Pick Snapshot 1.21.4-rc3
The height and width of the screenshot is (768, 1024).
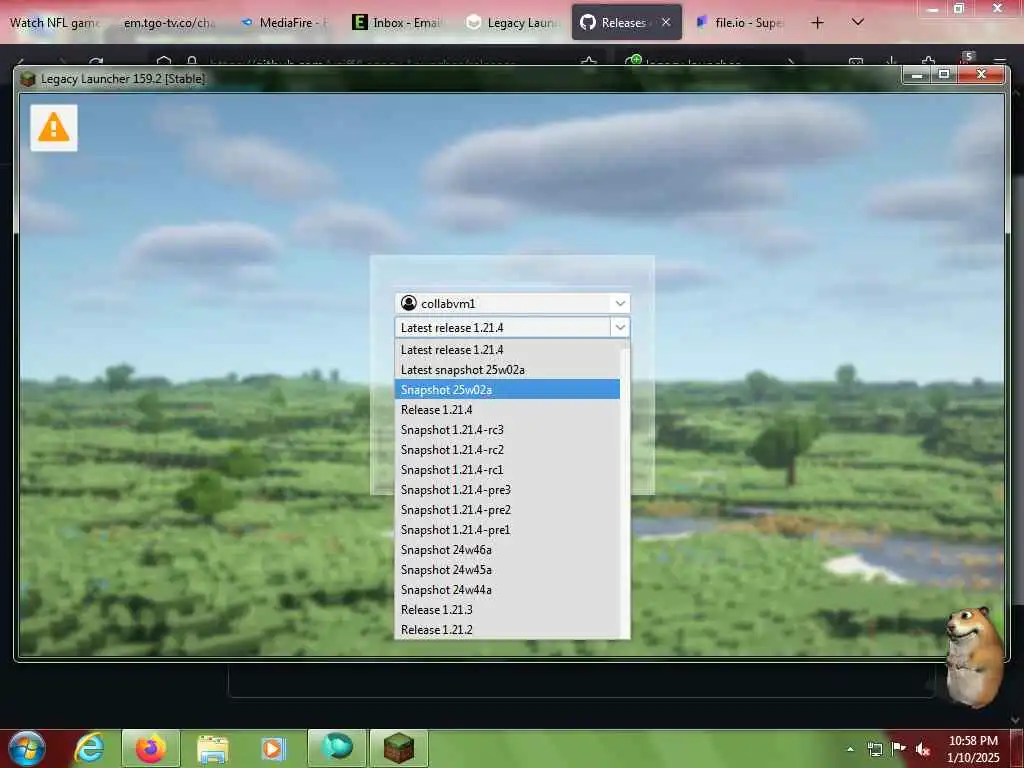click(x=507, y=430)
